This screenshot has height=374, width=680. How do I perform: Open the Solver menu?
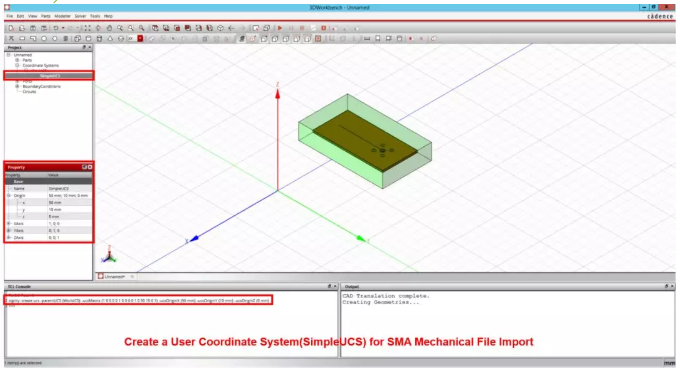pyautogui.click(x=80, y=16)
